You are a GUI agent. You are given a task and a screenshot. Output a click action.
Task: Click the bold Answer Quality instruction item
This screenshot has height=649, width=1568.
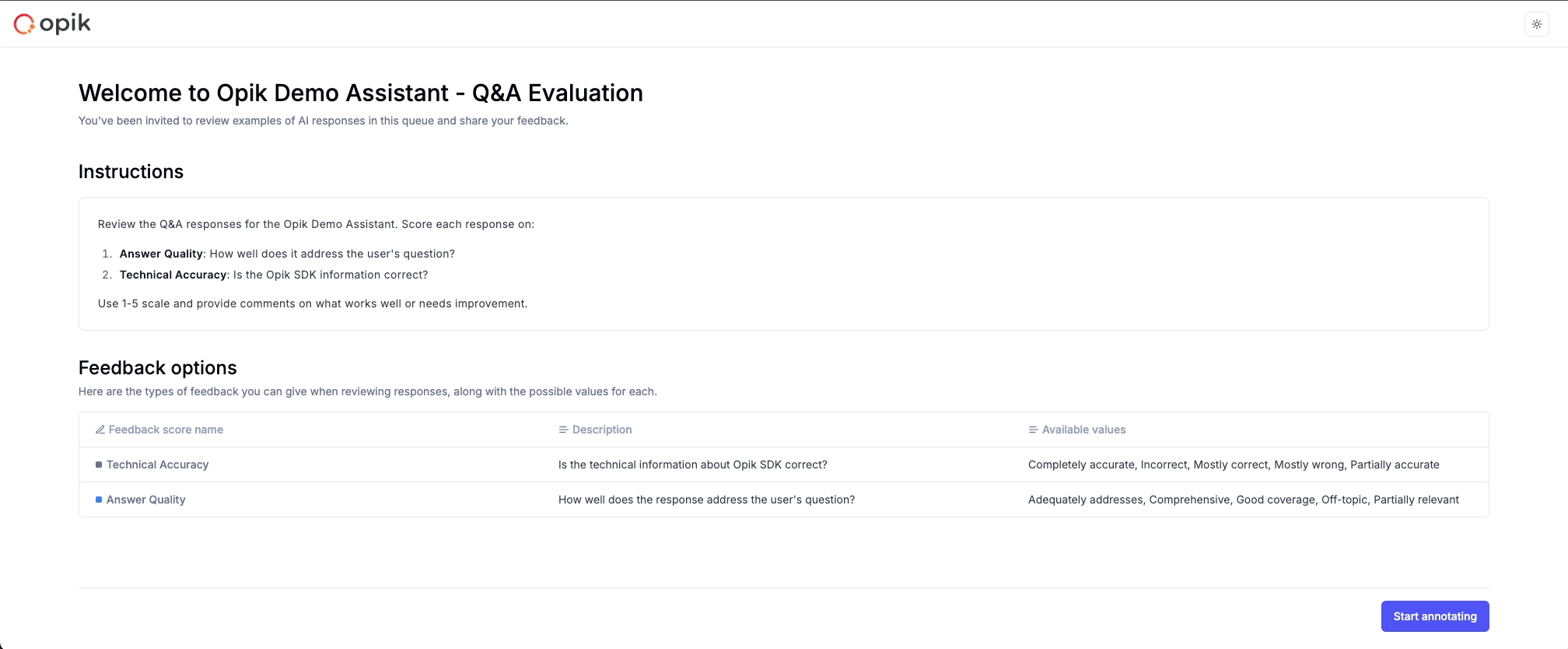click(161, 254)
